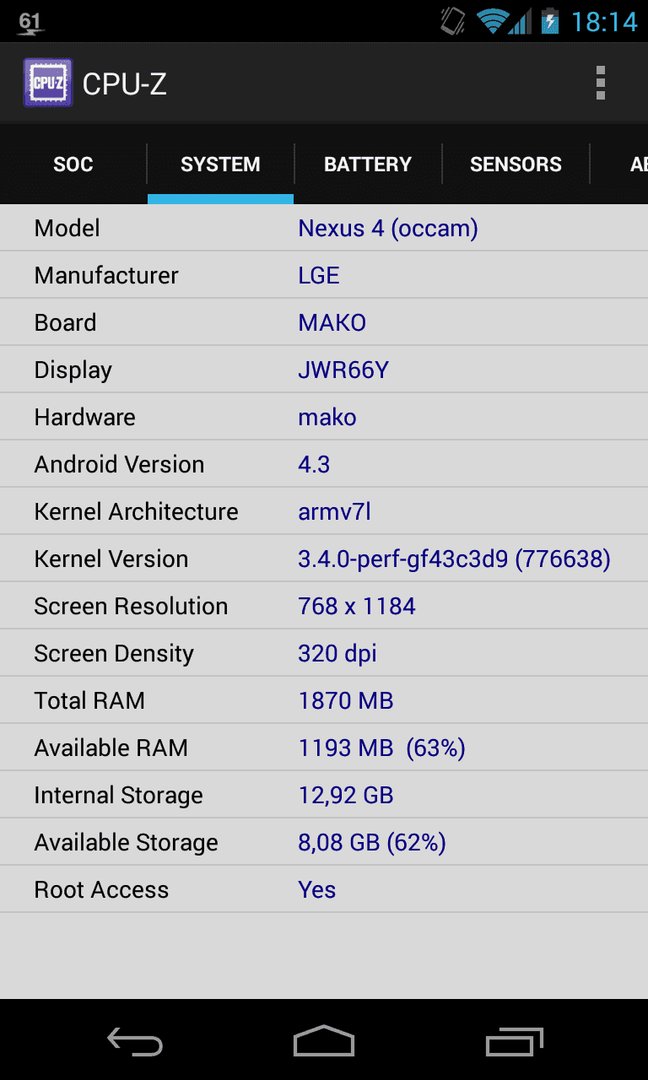The width and height of the screenshot is (648, 1080).
Task: Tap the 61 notification indicator icon
Action: [x=30, y=22]
